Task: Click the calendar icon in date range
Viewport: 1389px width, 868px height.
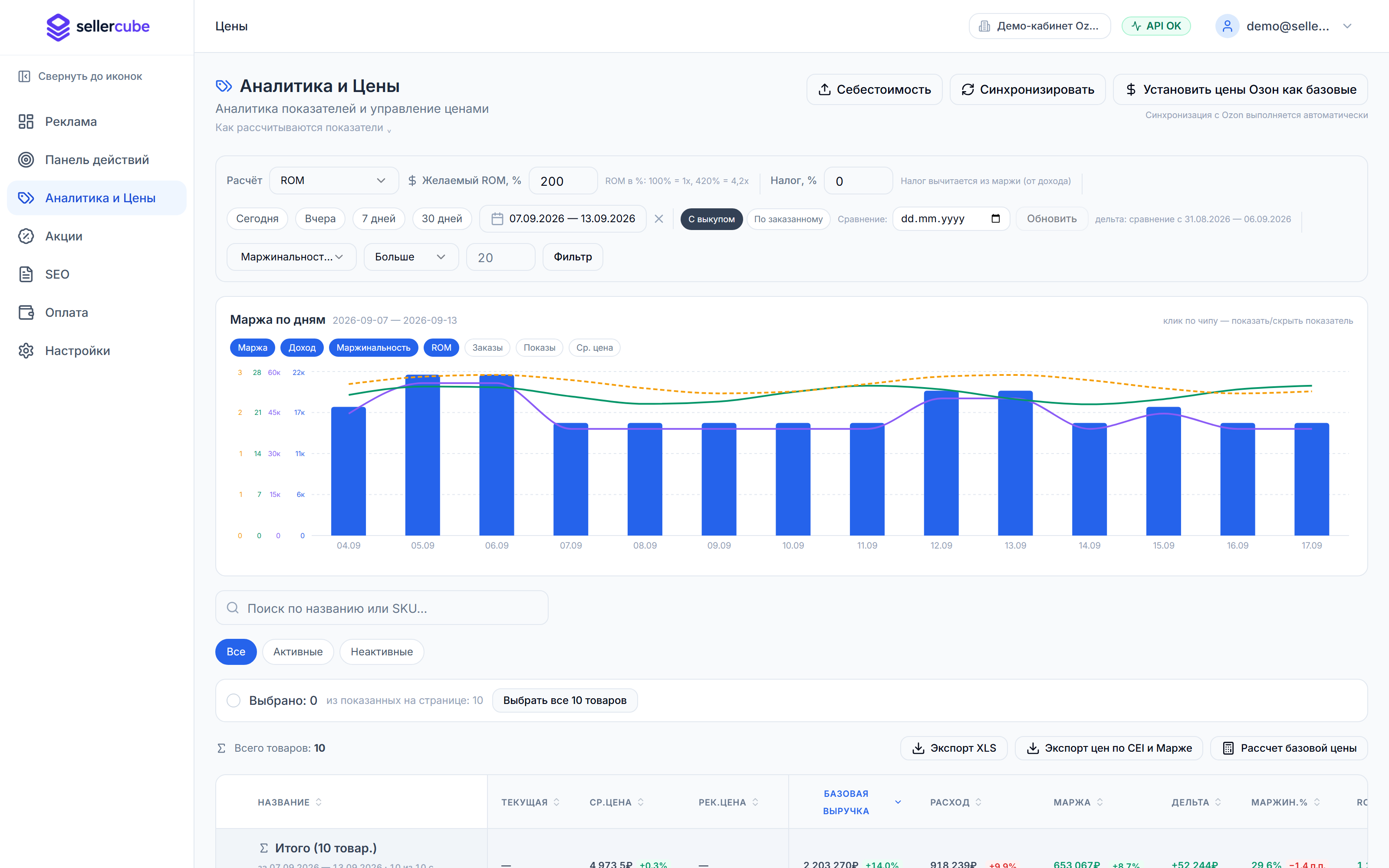Action: (497, 219)
